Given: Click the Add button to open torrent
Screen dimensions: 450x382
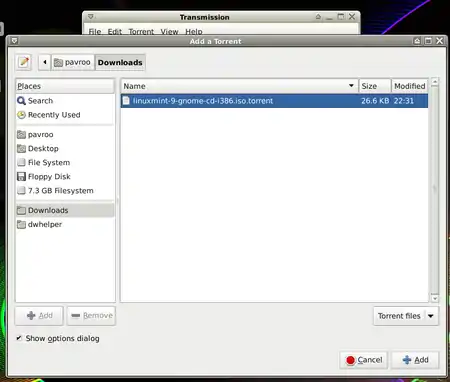Looking at the screenshot, I should pos(415,360).
